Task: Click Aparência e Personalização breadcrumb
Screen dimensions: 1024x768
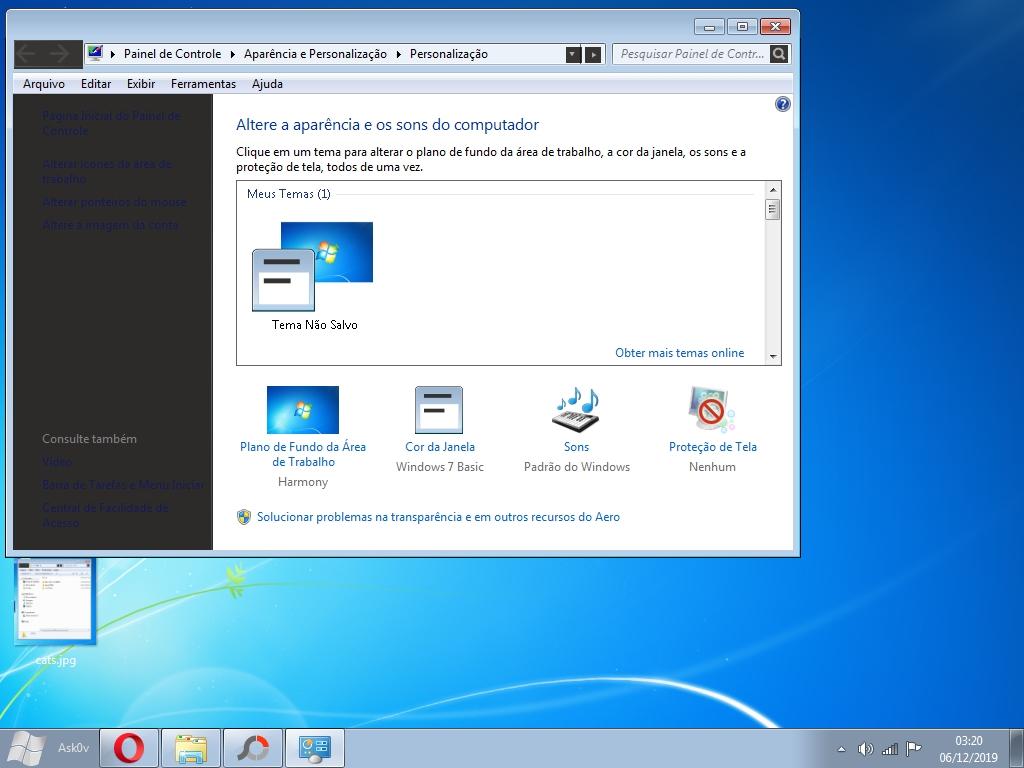Action: [x=315, y=54]
